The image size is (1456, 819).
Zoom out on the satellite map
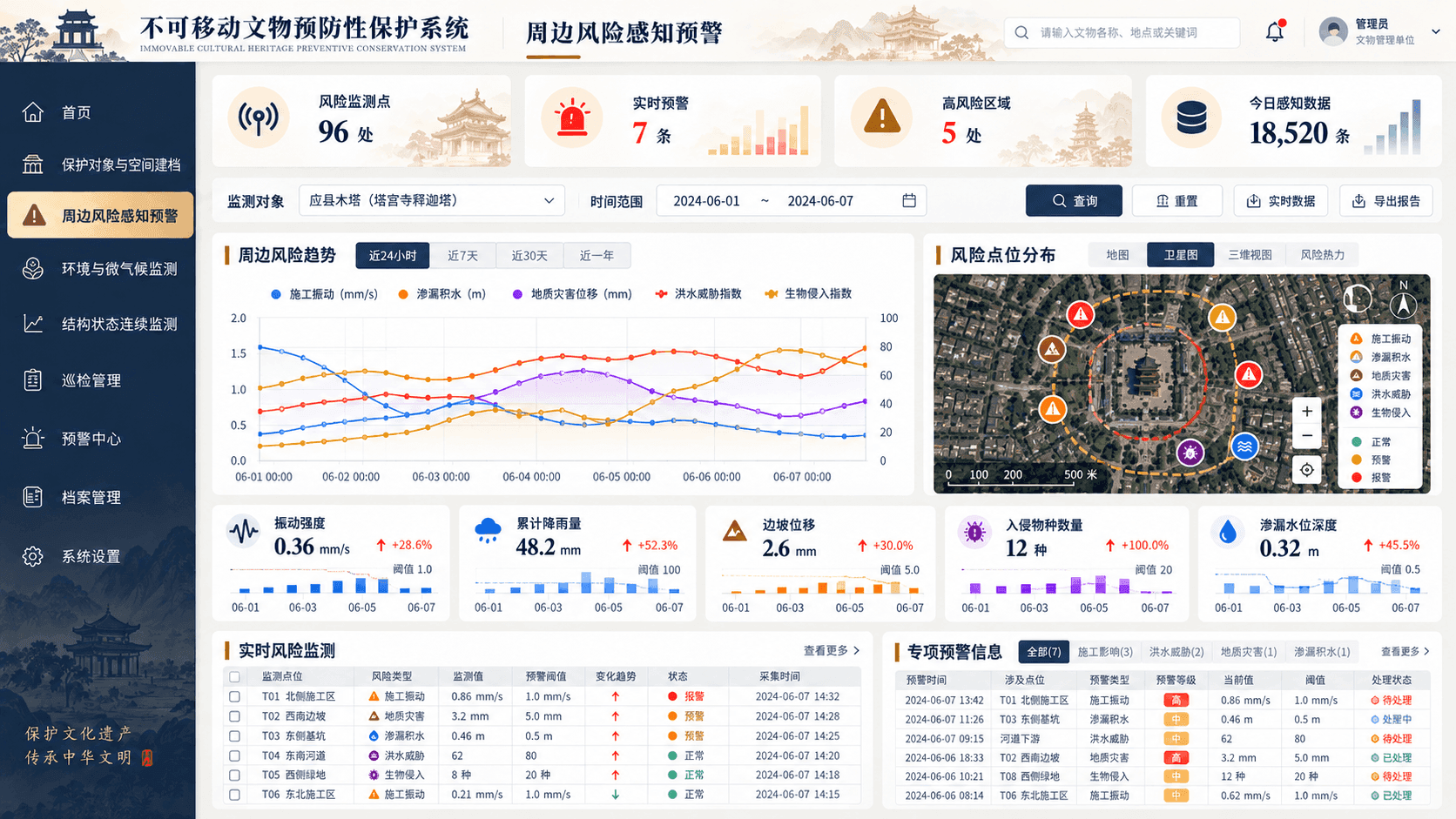click(1307, 436)
